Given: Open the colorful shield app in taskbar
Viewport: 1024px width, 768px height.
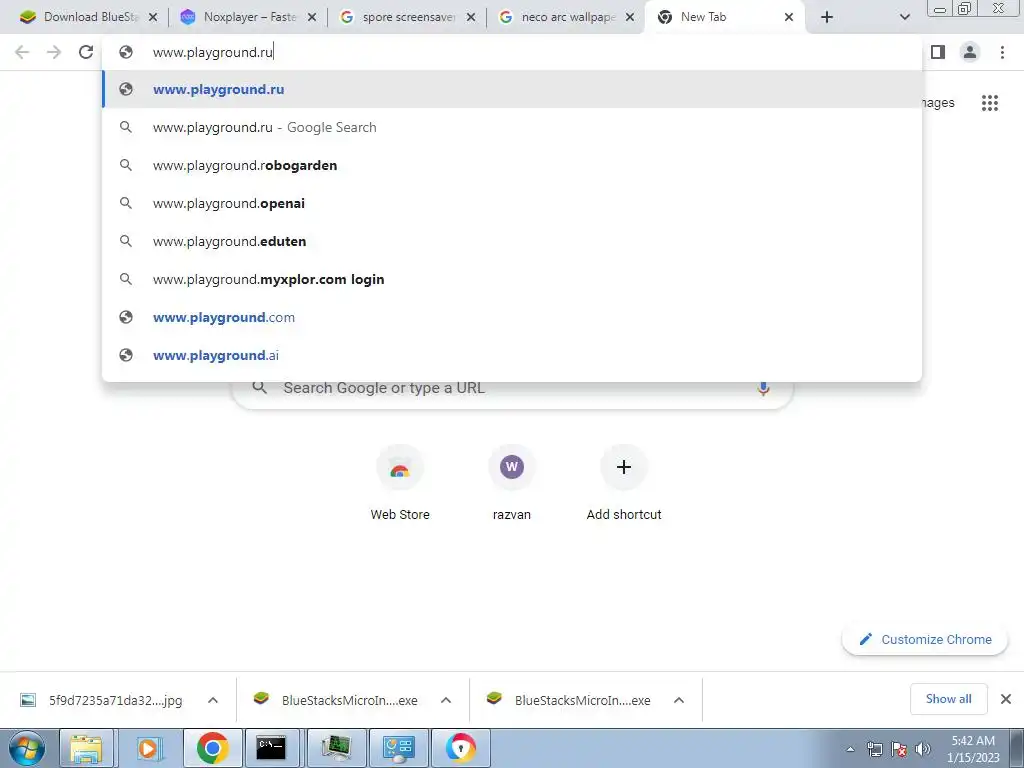Looking at the screenshot, I should [460, 748].
